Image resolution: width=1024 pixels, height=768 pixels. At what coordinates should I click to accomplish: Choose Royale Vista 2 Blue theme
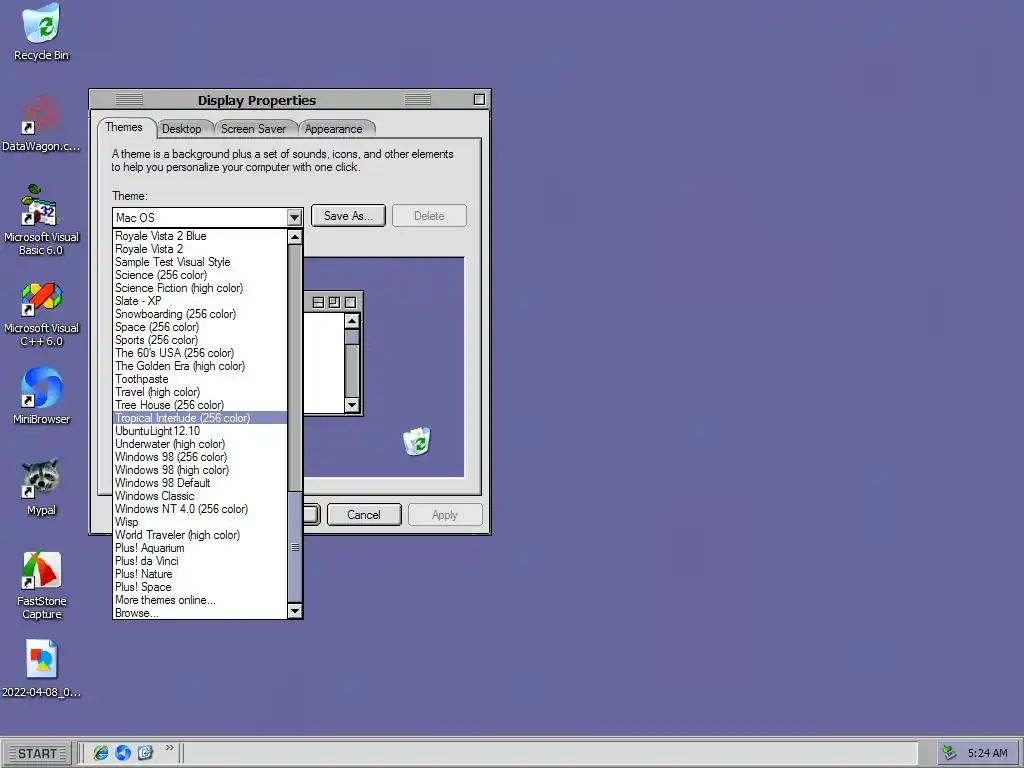(200, 236)
